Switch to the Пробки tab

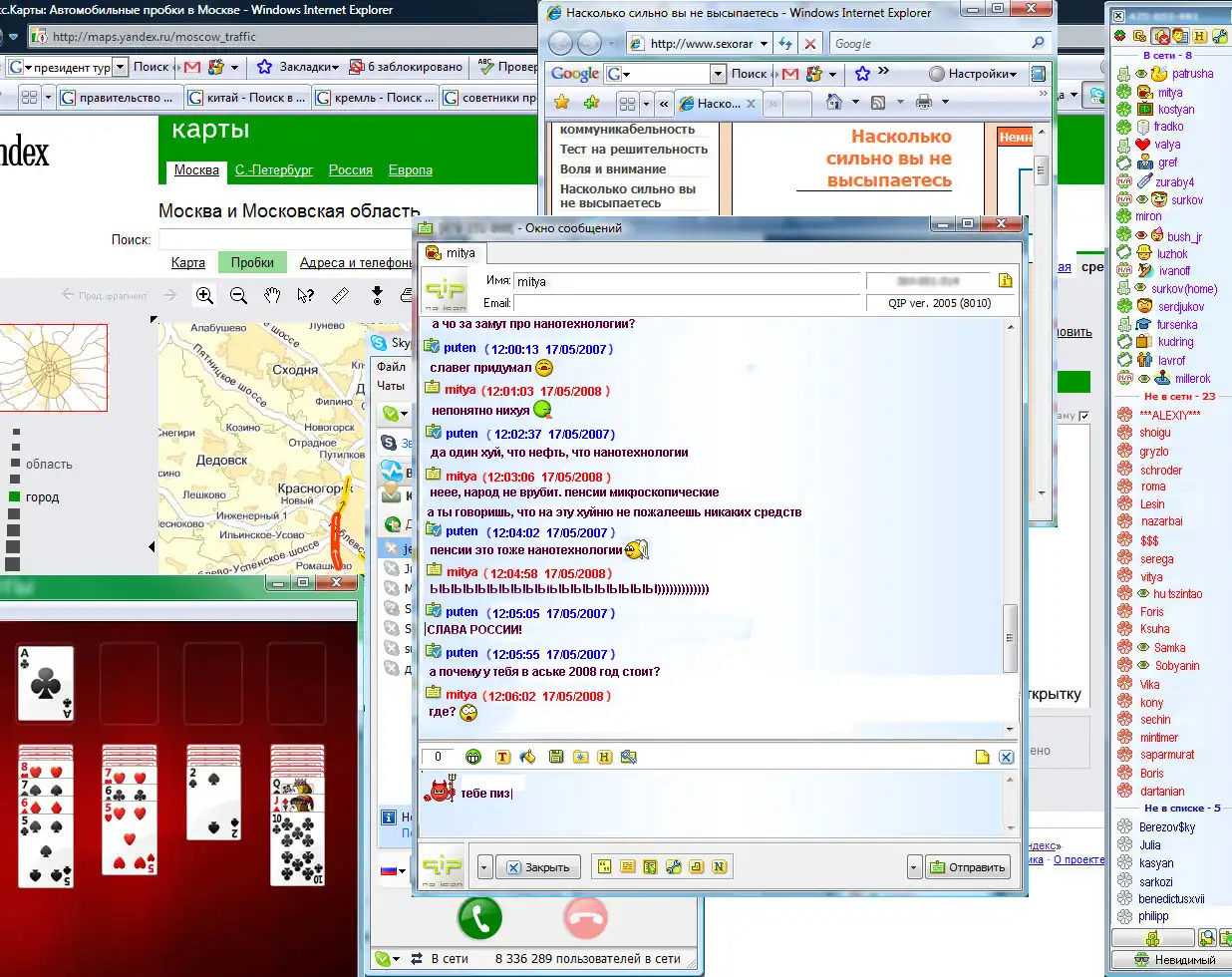252,262
